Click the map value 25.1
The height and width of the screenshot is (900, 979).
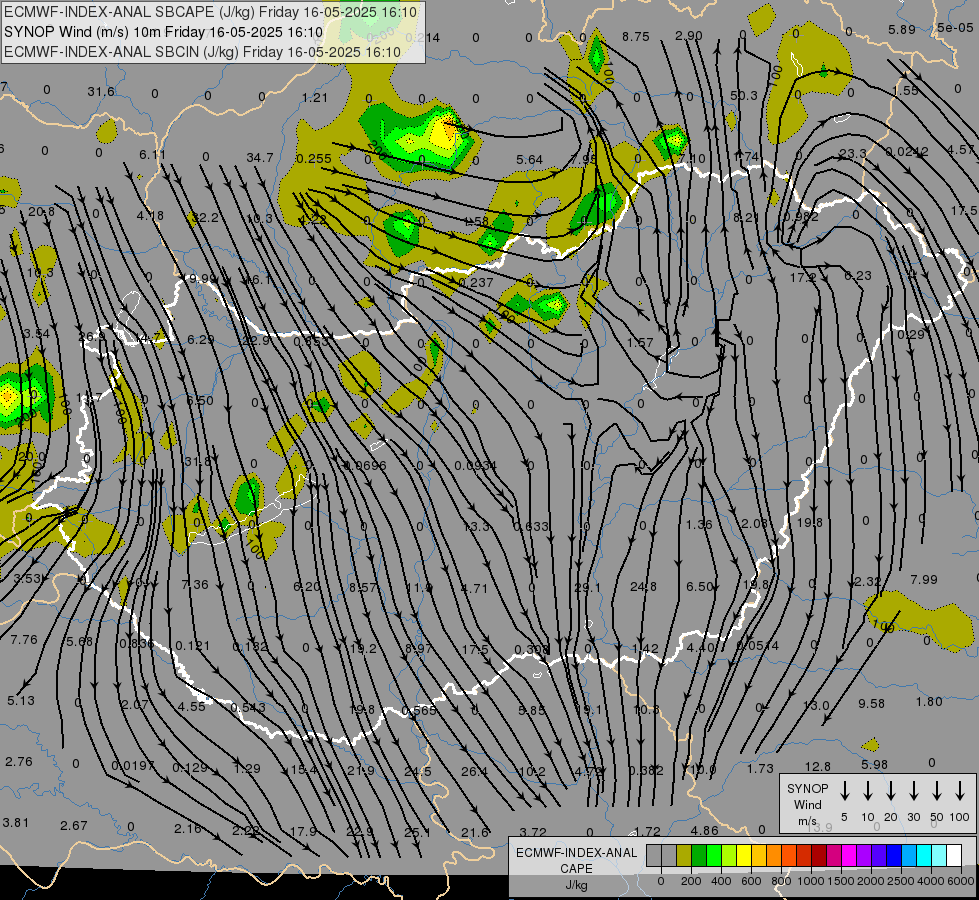pyautogui.click(x=418, y=833)
